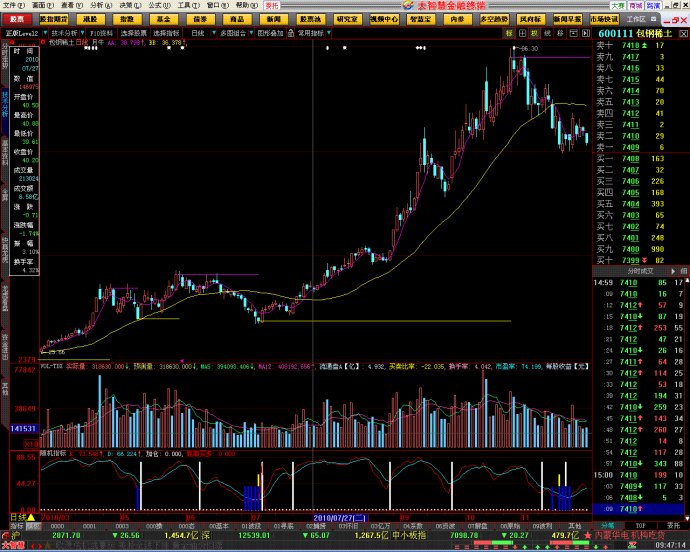Expand the 技术分析 dropdown arrow
Image resolution: width=690 pixels, height=552 pixels.
tap(82, 33)
